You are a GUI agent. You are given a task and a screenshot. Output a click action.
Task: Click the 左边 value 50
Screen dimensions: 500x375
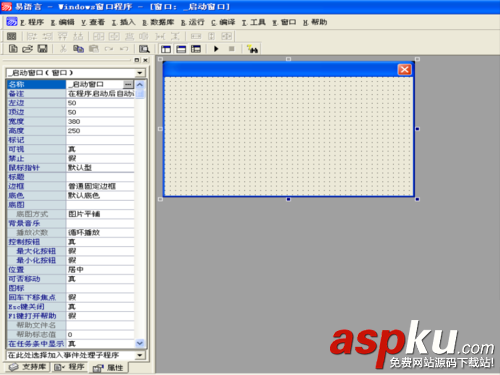[x=72, y=103]
